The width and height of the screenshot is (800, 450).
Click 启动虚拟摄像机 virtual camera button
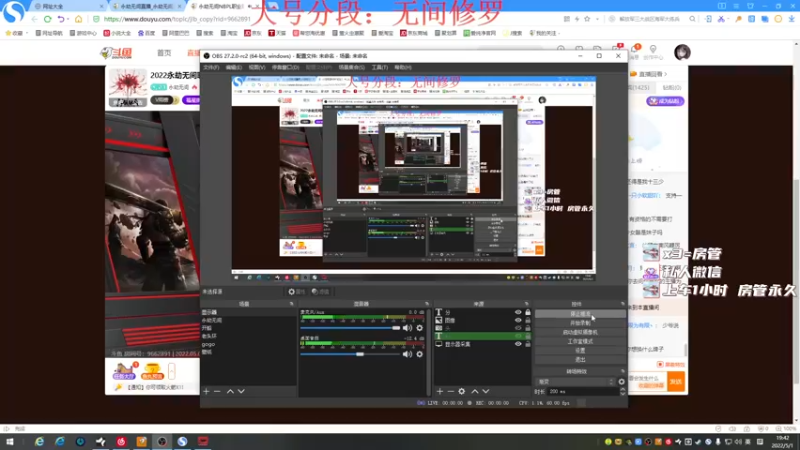[581, 332]
